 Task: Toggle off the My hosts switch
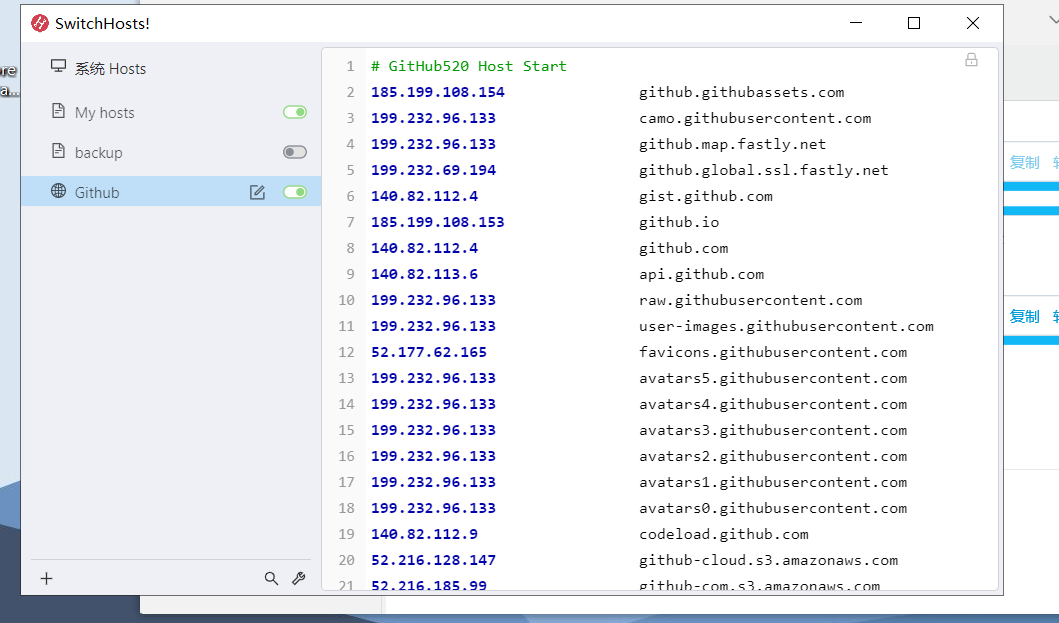[x=295, y=112]
